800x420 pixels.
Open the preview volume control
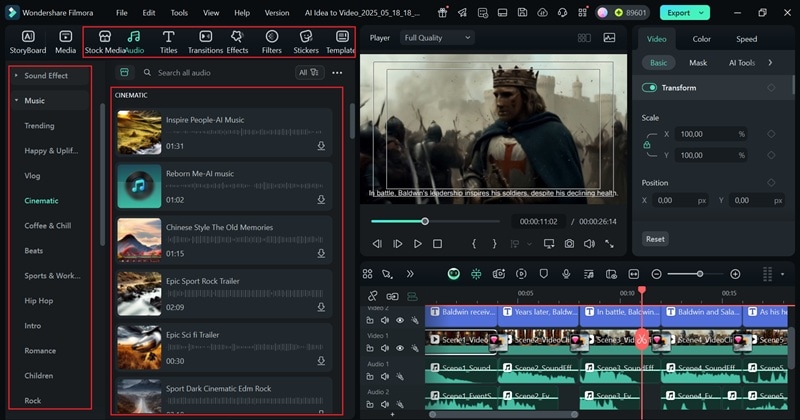tap(589, 244)
